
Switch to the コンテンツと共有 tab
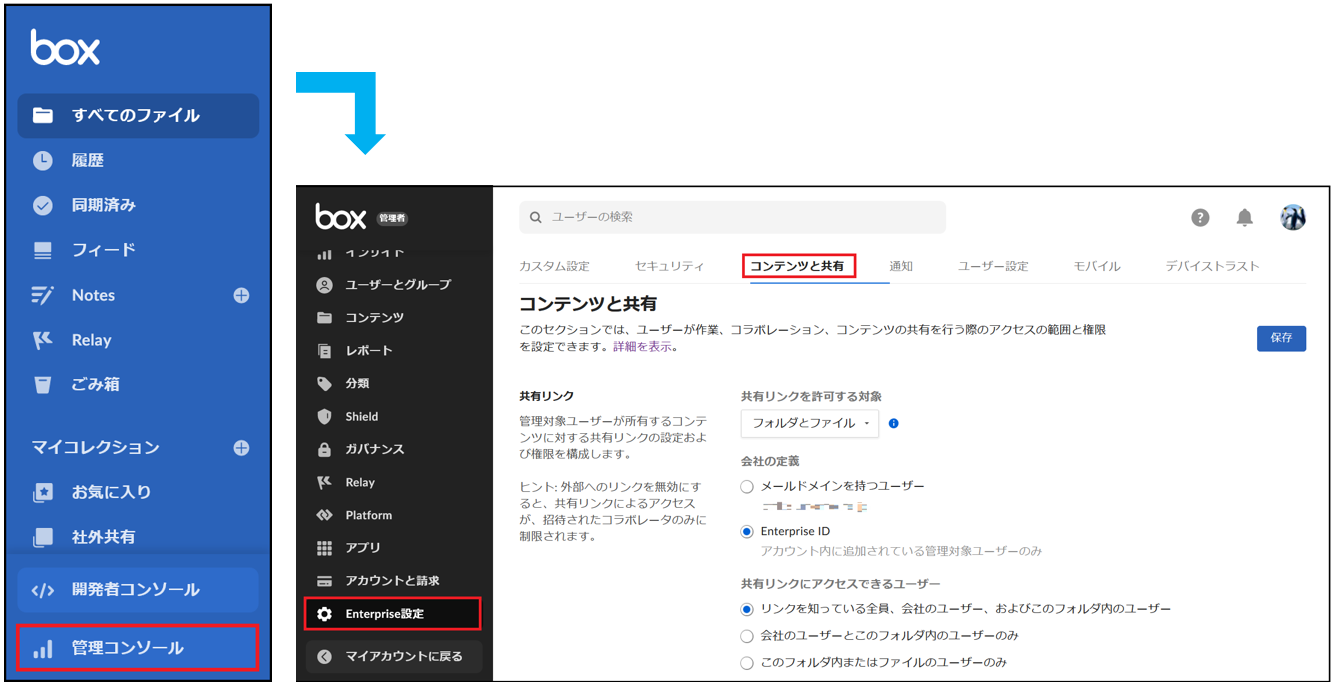797,266
